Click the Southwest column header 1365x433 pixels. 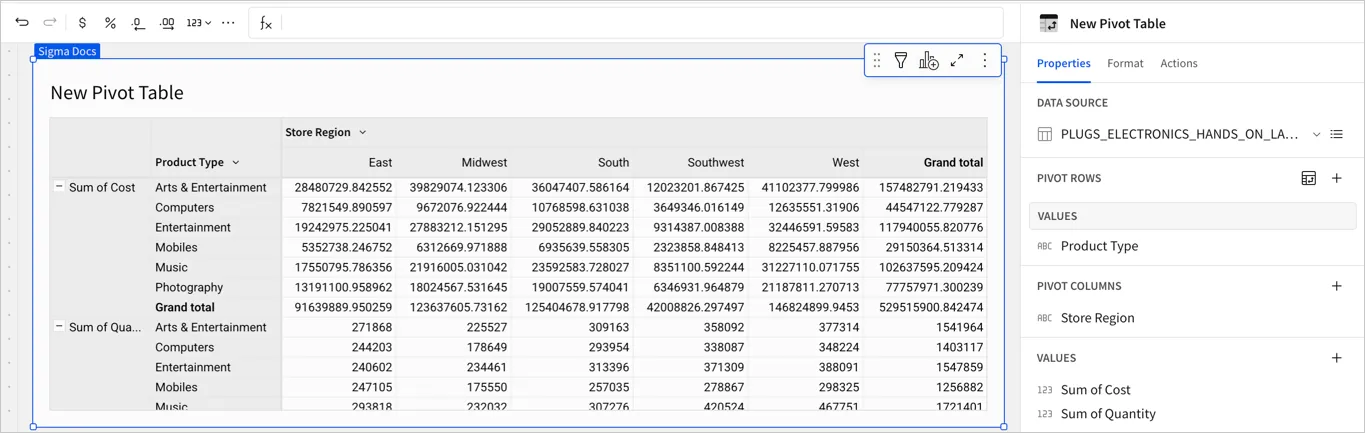click(x=716, y=162)
